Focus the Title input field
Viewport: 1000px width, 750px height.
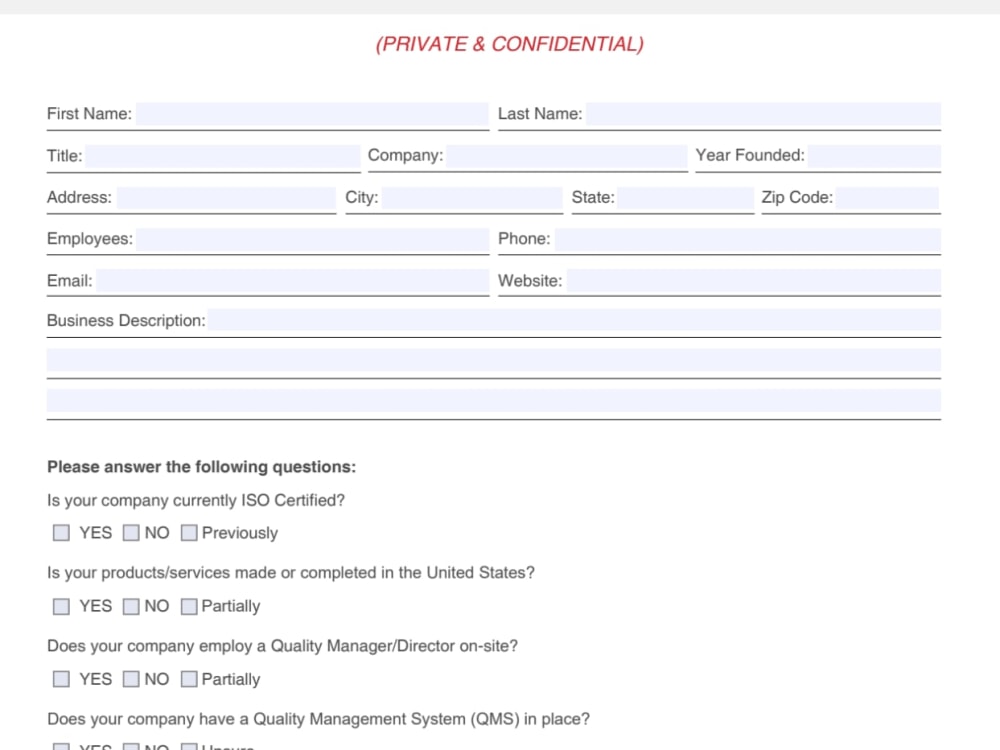coord(223,156)
